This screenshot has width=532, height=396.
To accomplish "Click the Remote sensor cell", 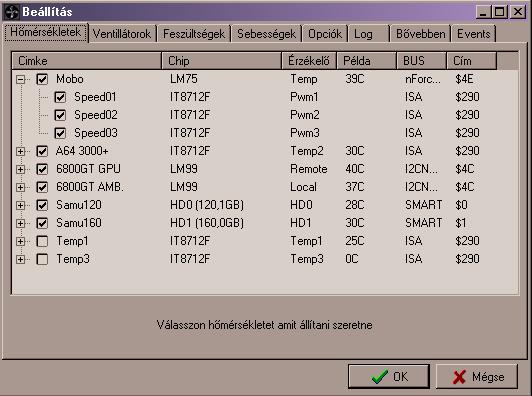I will click(x=309, y=169).
